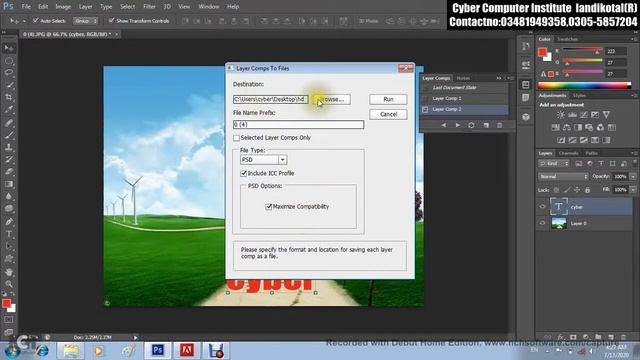Pick a color from the spectrum ramp
Image resolution: width=640 pixels, height=360 pixels.
584,85
